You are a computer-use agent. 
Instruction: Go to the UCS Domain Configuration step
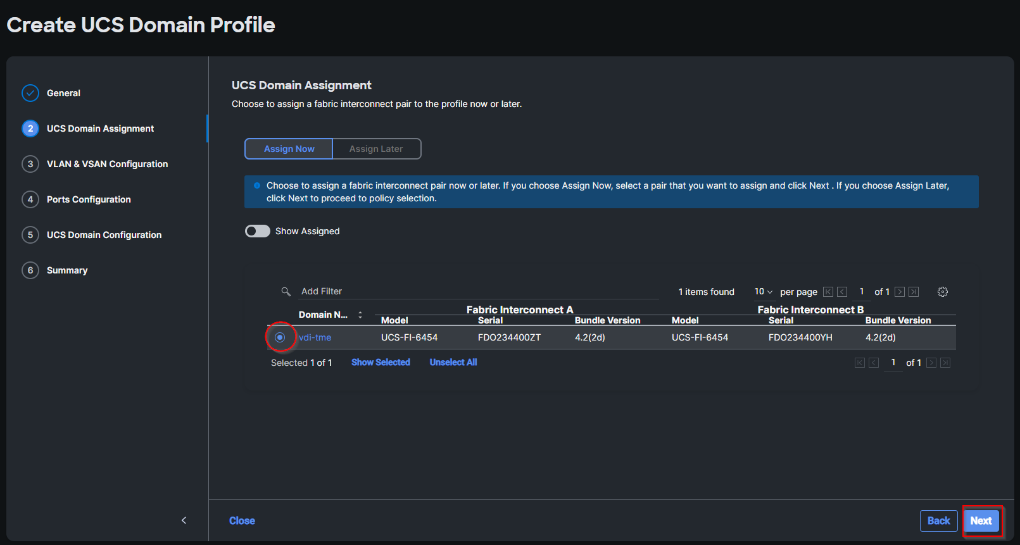(104, 235)
